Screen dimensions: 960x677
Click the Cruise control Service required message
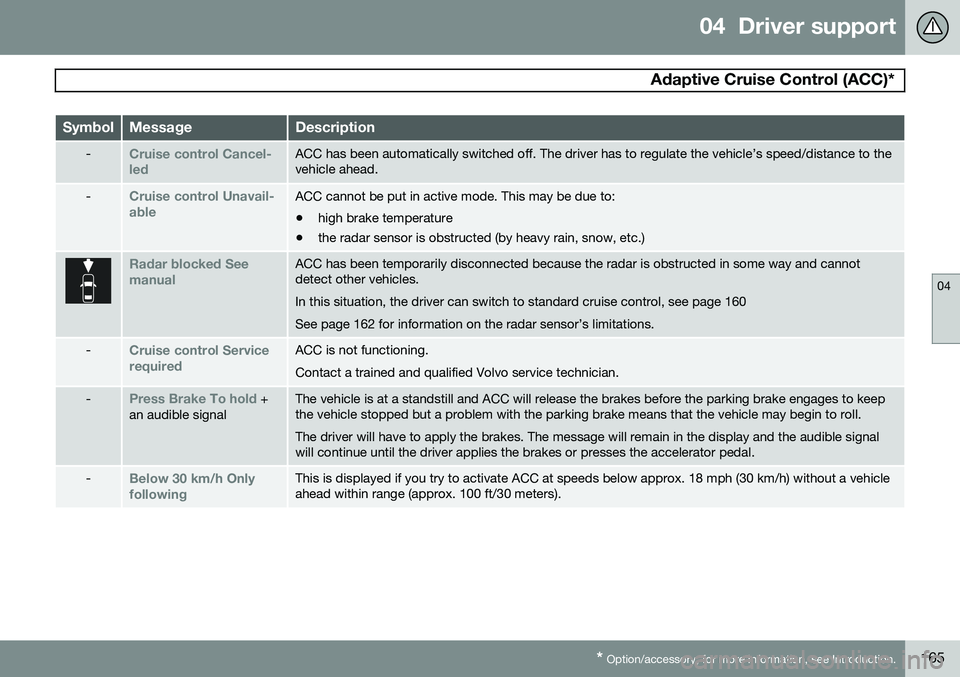point(199,358)
